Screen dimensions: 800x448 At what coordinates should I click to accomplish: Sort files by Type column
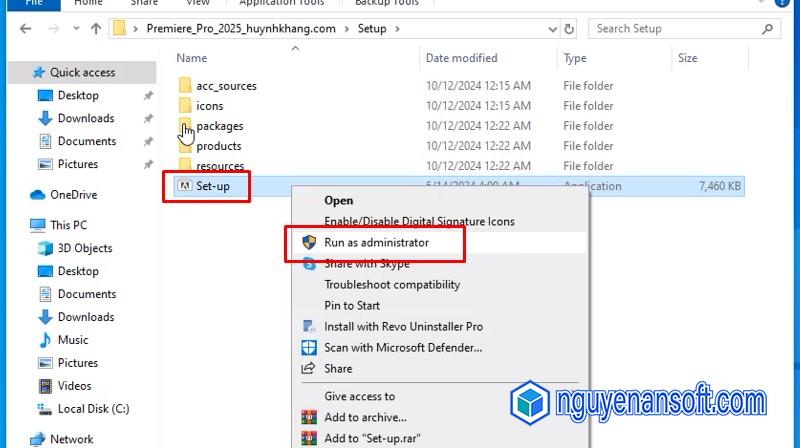click(x=575, y=58)
